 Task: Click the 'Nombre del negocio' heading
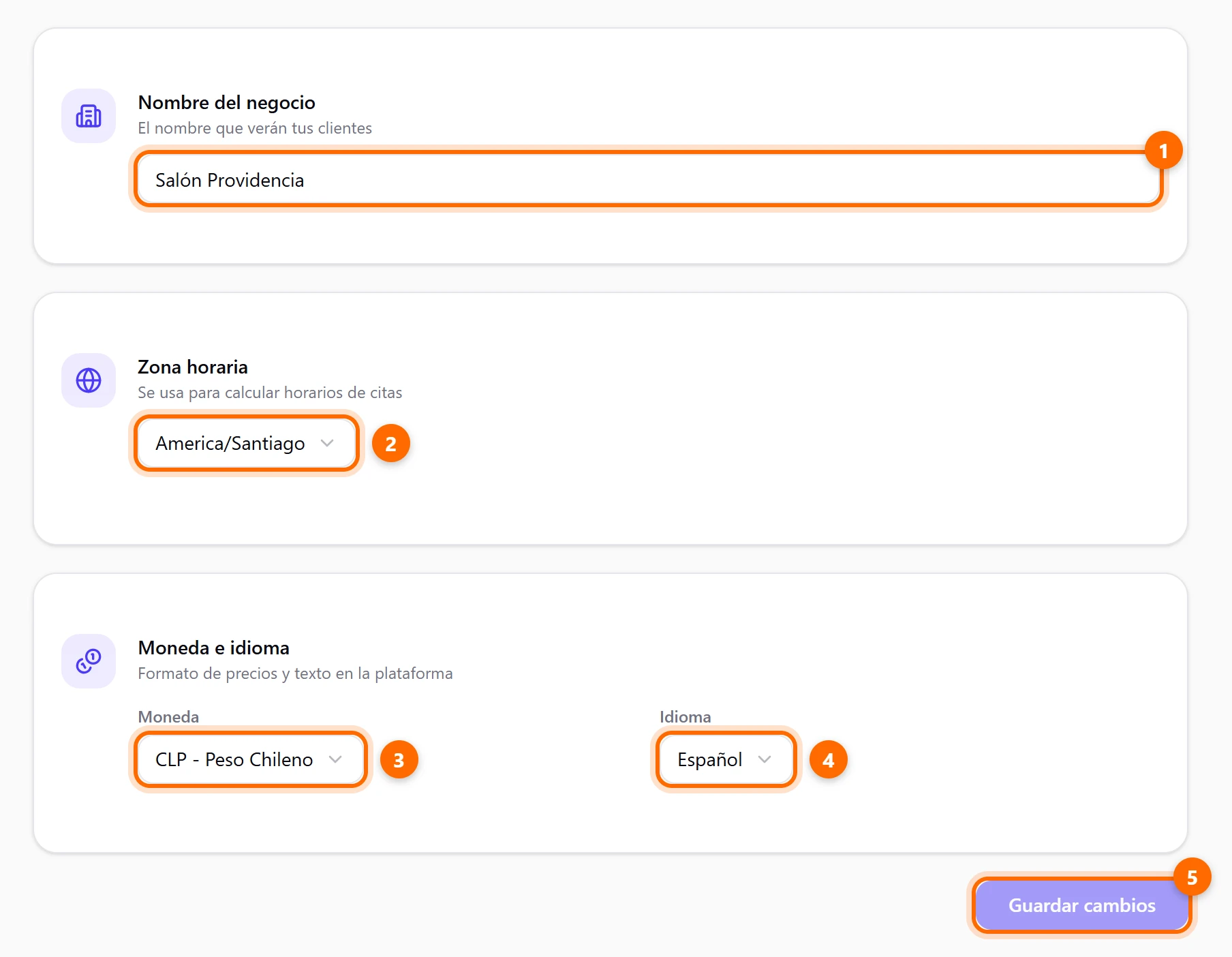(x=226, y=102)
